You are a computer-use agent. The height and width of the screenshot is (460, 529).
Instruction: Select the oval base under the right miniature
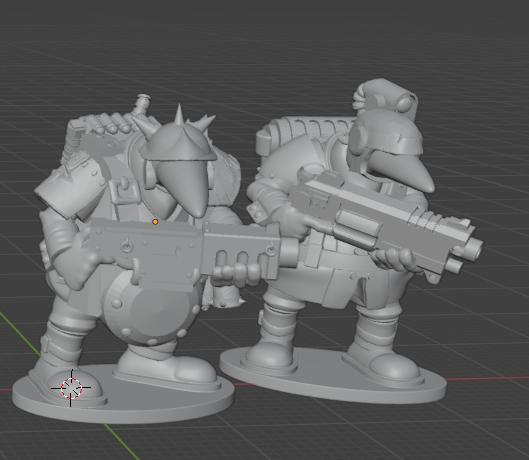pos(333,376)
